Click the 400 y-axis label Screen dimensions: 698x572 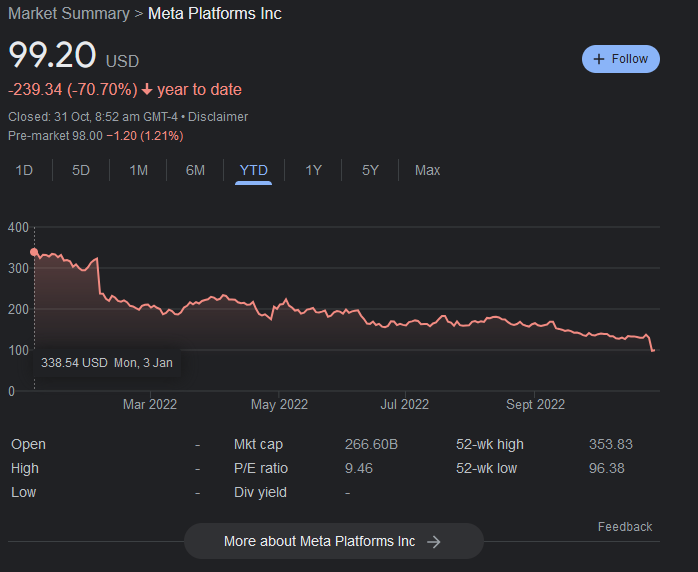point(18,227)
